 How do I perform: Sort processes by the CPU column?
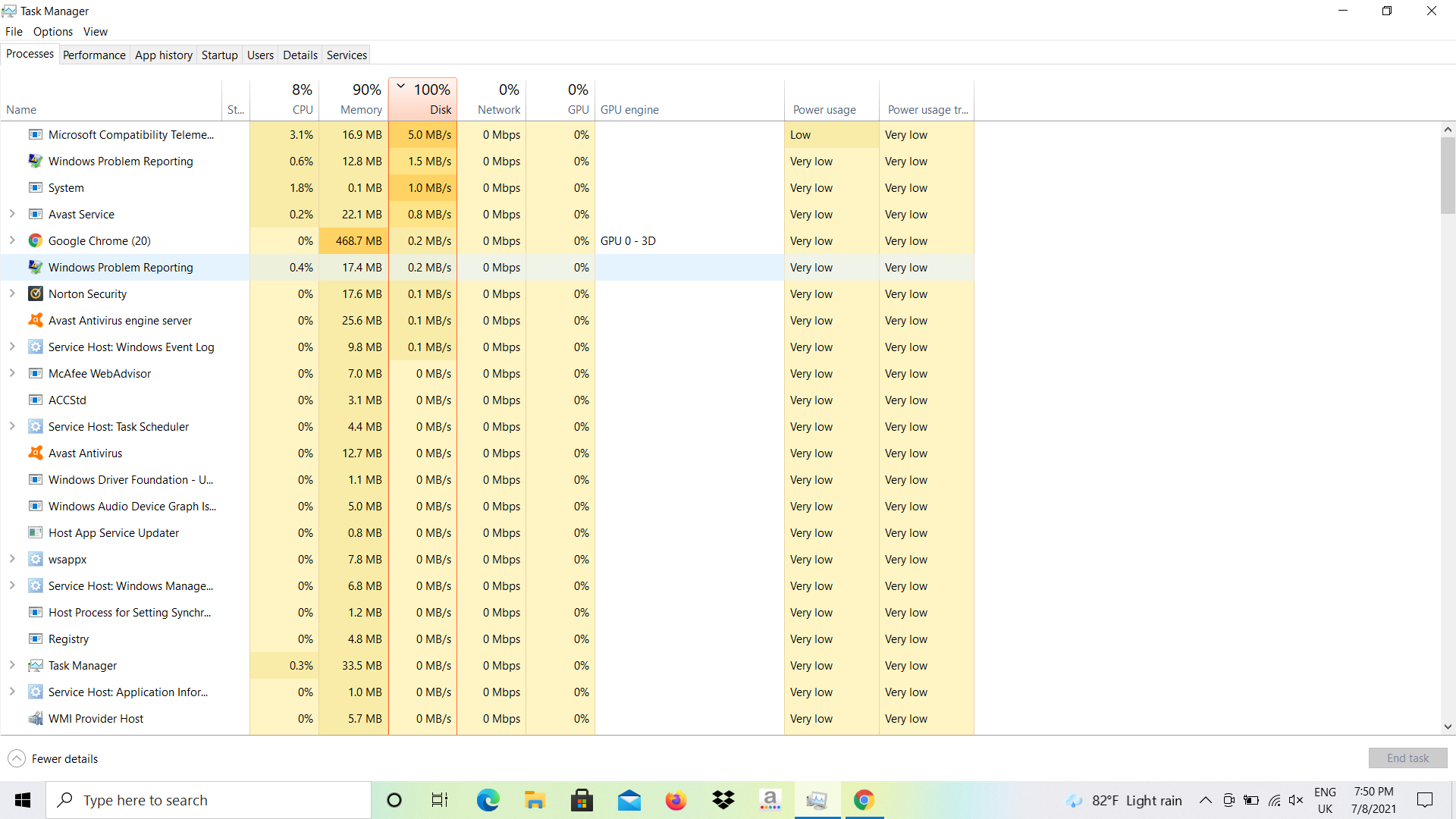tap(284, 99)
